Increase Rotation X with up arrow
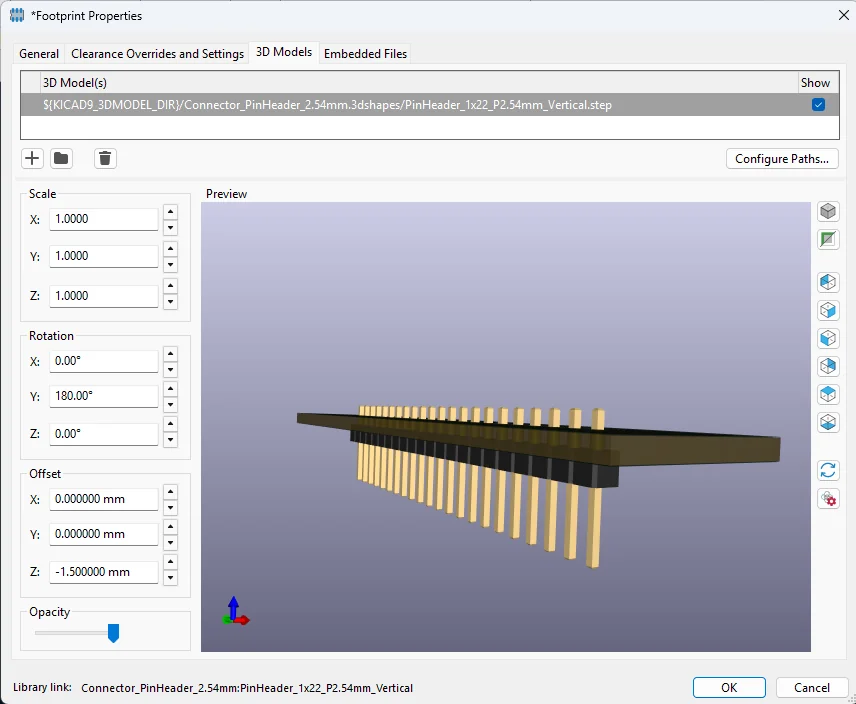The width and height of the screenshot is (856, 704). pyautogui.click(x=170, y=354)
